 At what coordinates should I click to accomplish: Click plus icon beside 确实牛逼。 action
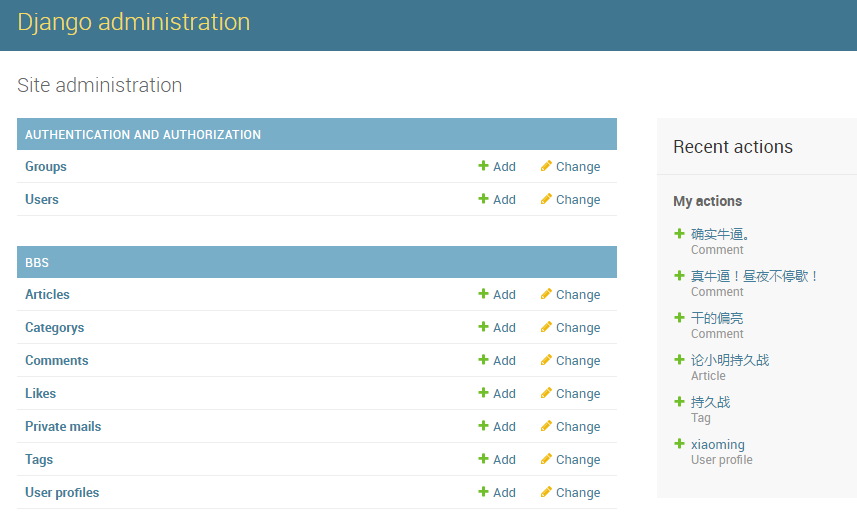pyautogui.click(x=679, y=233)
